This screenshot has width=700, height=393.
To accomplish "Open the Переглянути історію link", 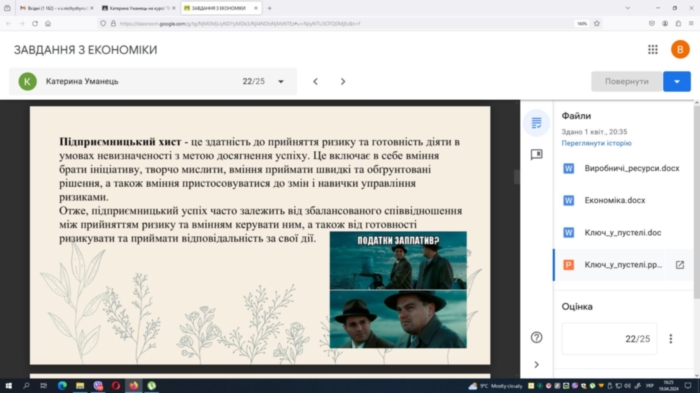I will [x=596, y=143].
